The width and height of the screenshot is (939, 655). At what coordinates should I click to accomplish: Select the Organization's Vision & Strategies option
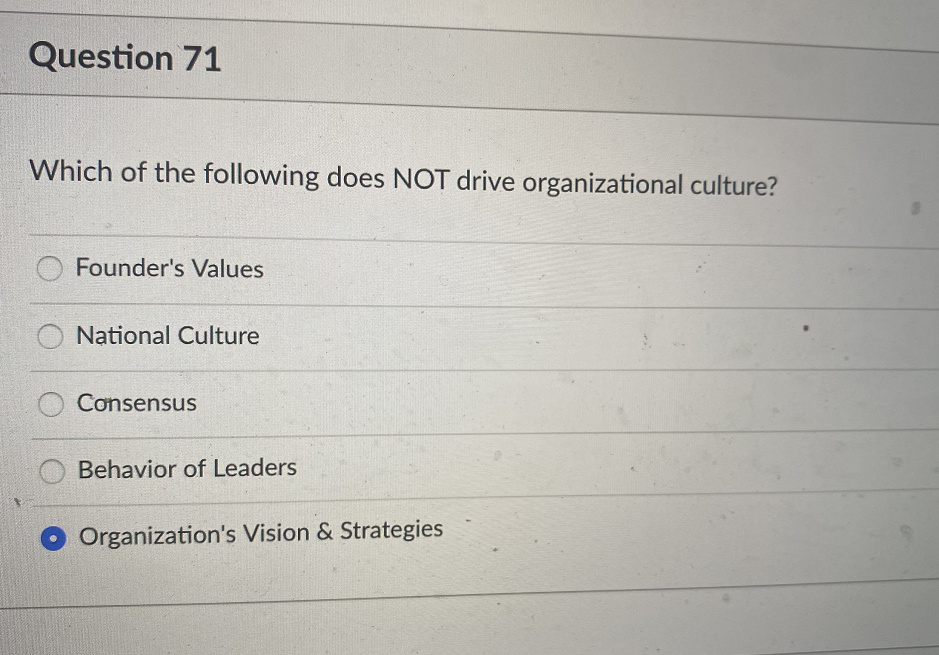(52, 537)
